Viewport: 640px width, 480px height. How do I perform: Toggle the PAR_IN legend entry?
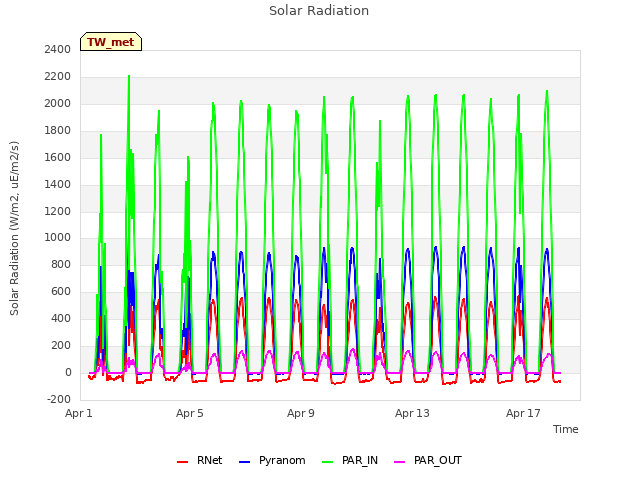[x=350, y=460]
